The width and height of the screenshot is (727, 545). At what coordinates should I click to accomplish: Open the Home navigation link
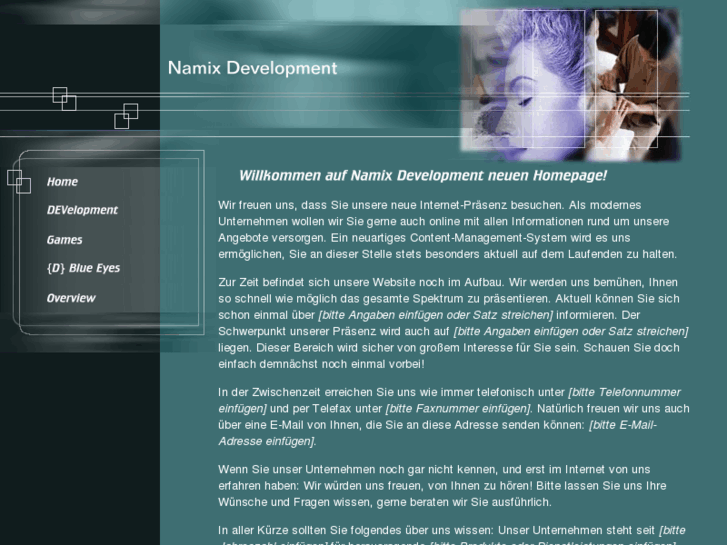click(x=62, y=182)
